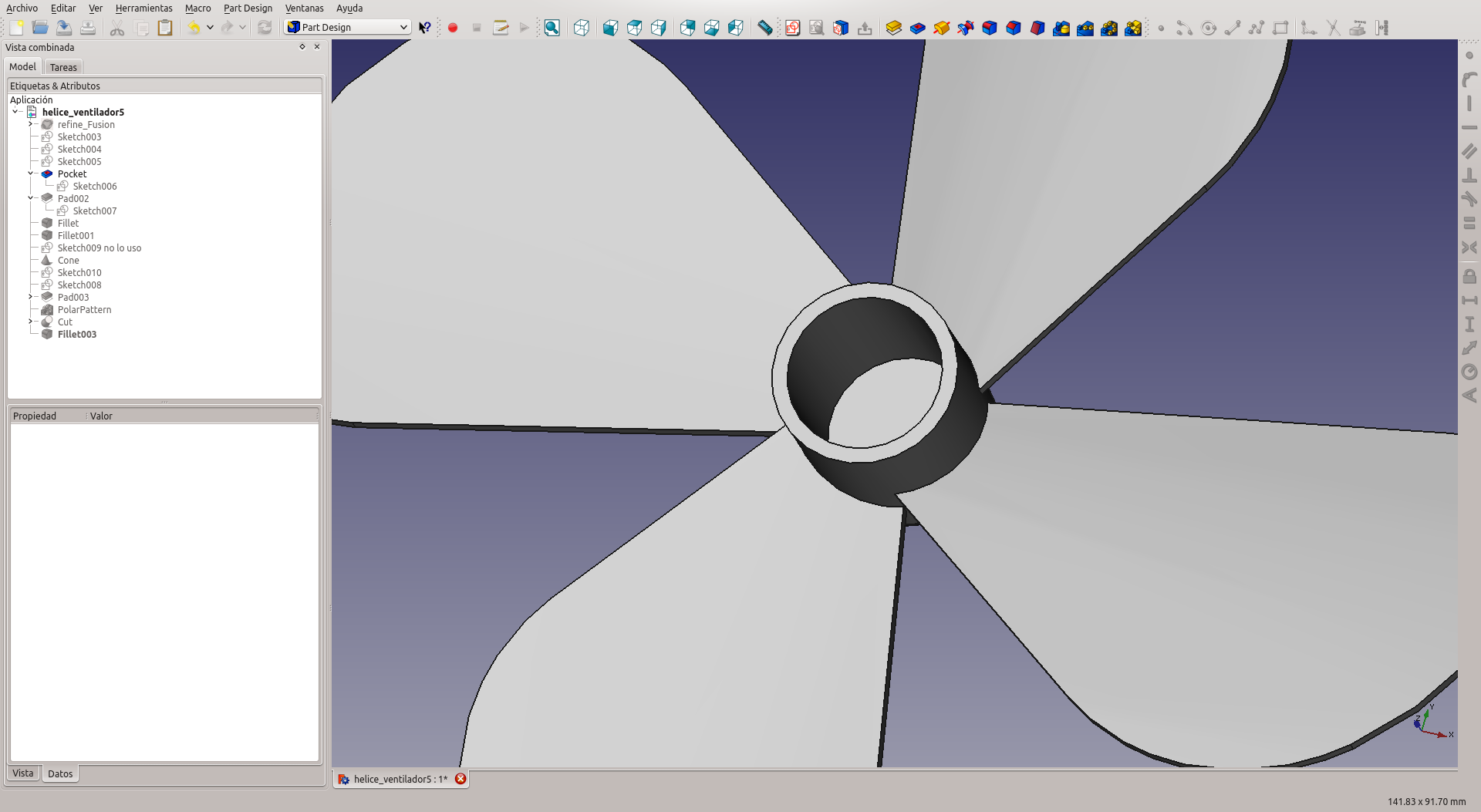1481x812 pixels.
Task: Switch to the Datos property tab
Action: tap(60, 773)
